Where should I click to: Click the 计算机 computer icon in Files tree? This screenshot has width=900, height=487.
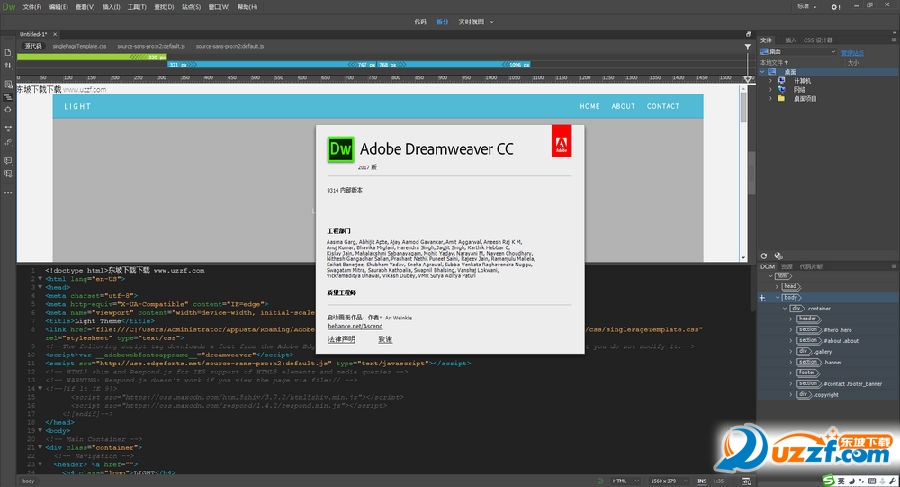[x=781, y=81]
